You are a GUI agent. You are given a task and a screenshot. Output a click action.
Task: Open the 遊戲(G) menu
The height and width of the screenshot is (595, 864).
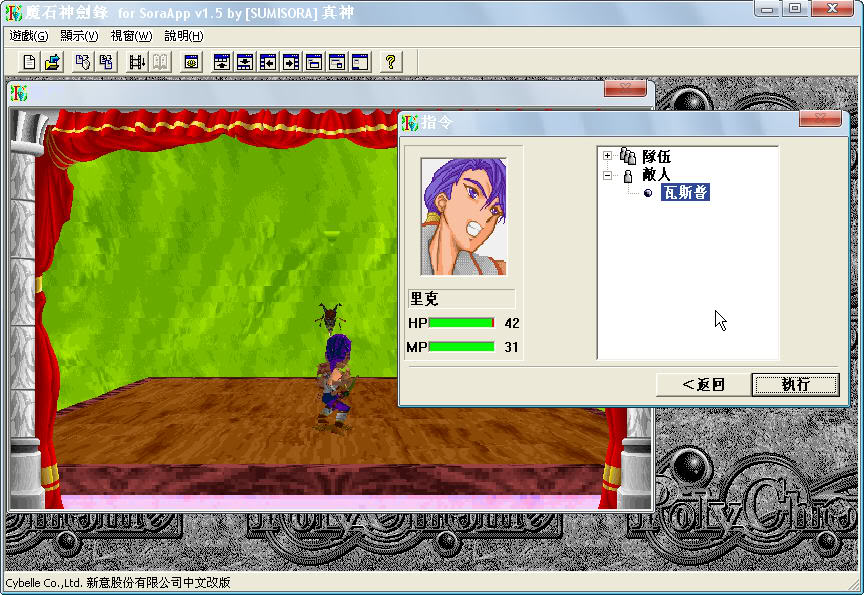tap(29, 36)
